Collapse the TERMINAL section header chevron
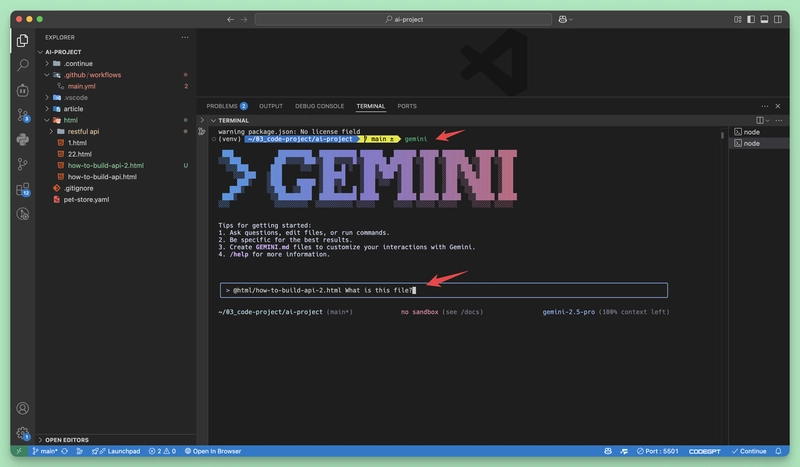 pyautogui.click(x=213, y=120)
